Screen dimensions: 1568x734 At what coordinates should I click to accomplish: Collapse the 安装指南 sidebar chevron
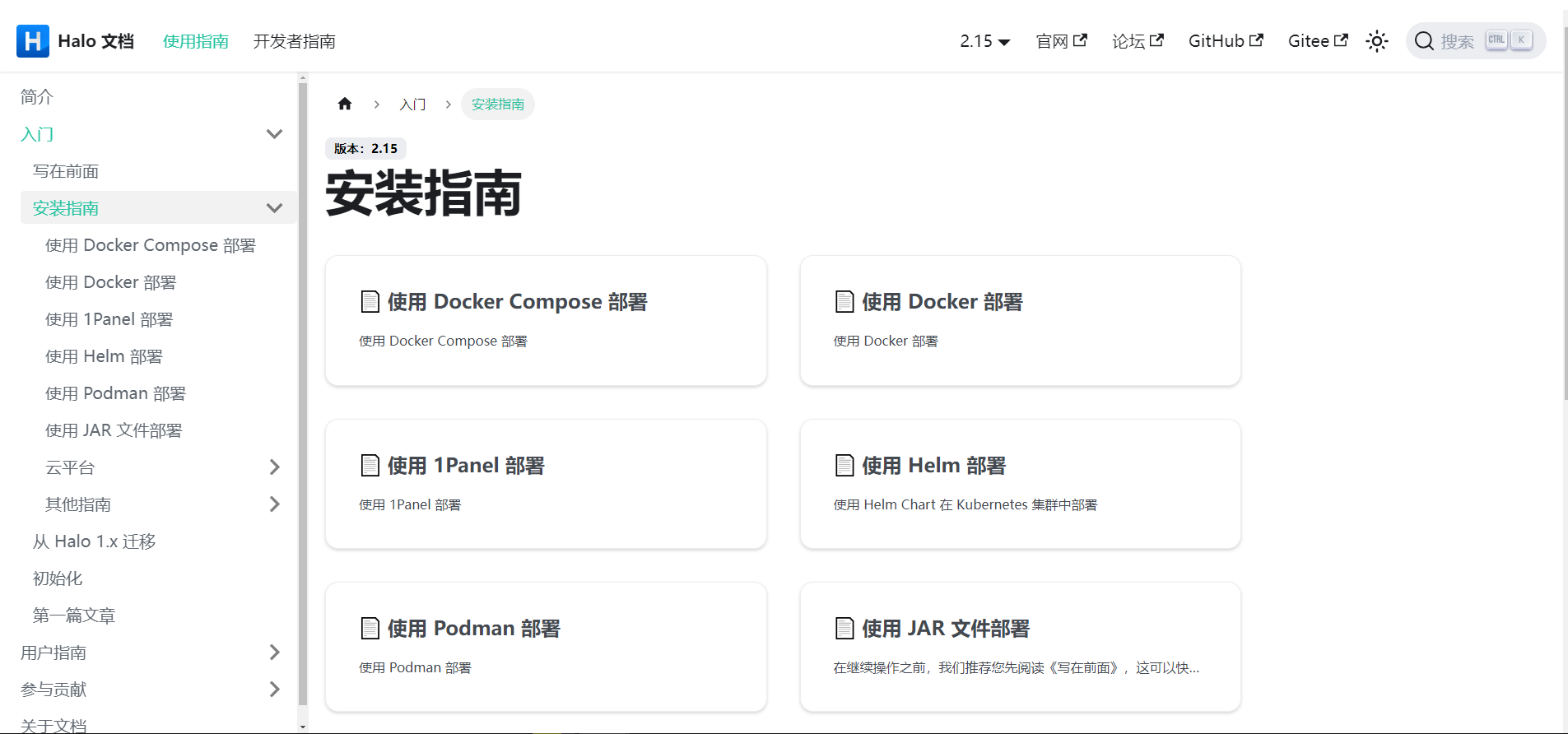coord(274,208)
